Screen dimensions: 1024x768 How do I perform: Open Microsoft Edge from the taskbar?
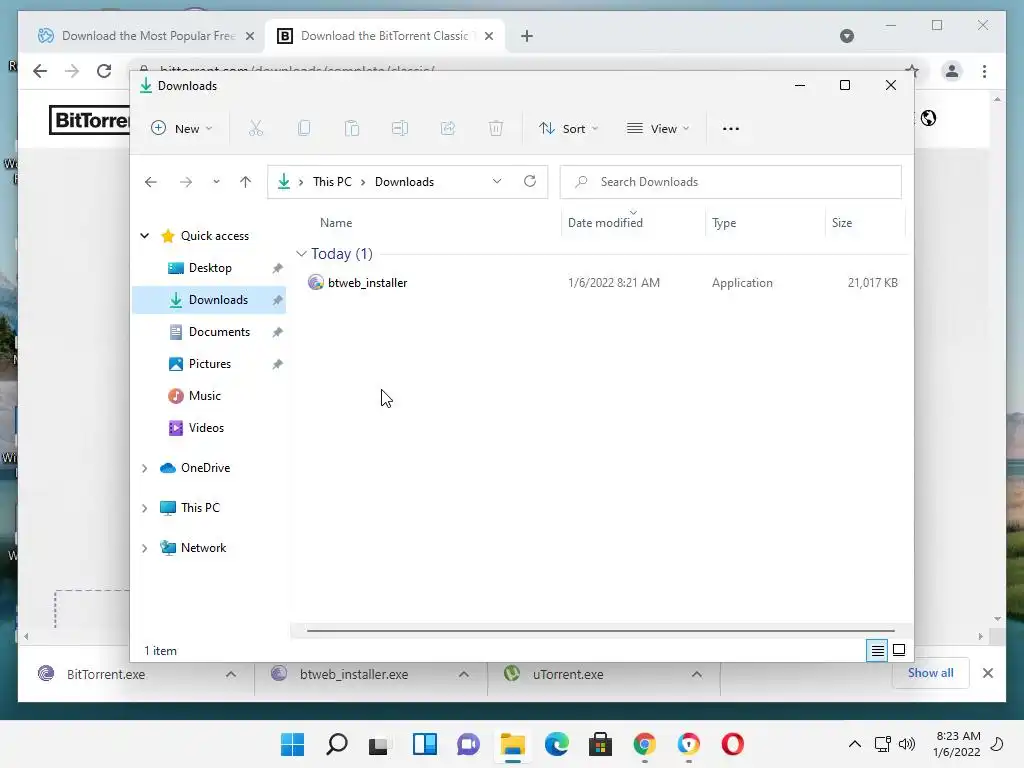coord(556,744)
